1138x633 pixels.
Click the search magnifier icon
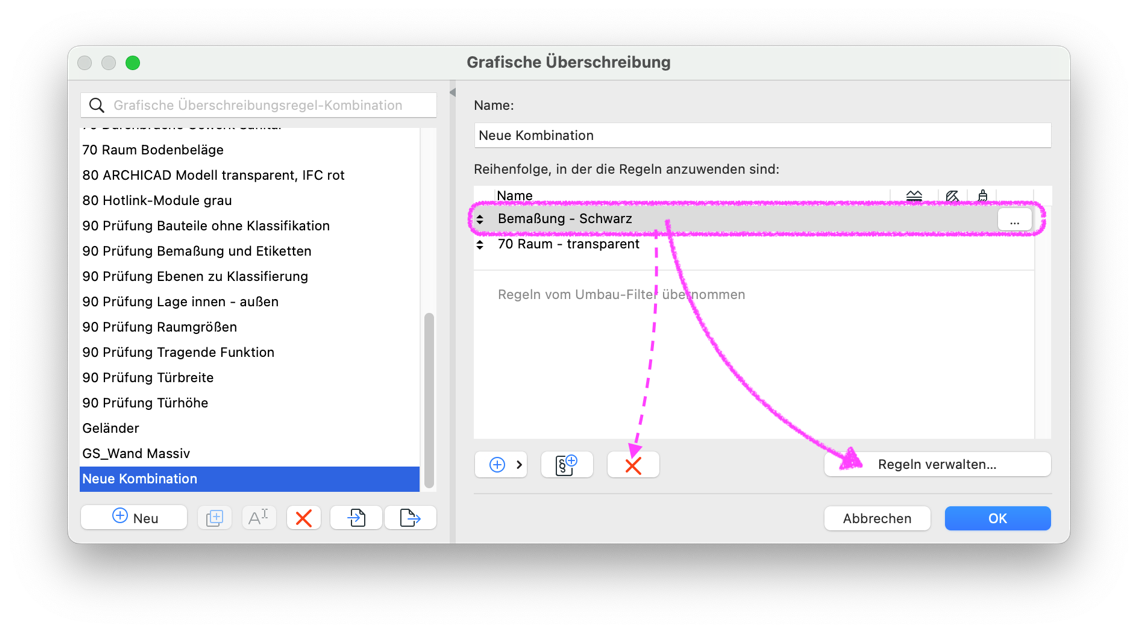(97, 105)
